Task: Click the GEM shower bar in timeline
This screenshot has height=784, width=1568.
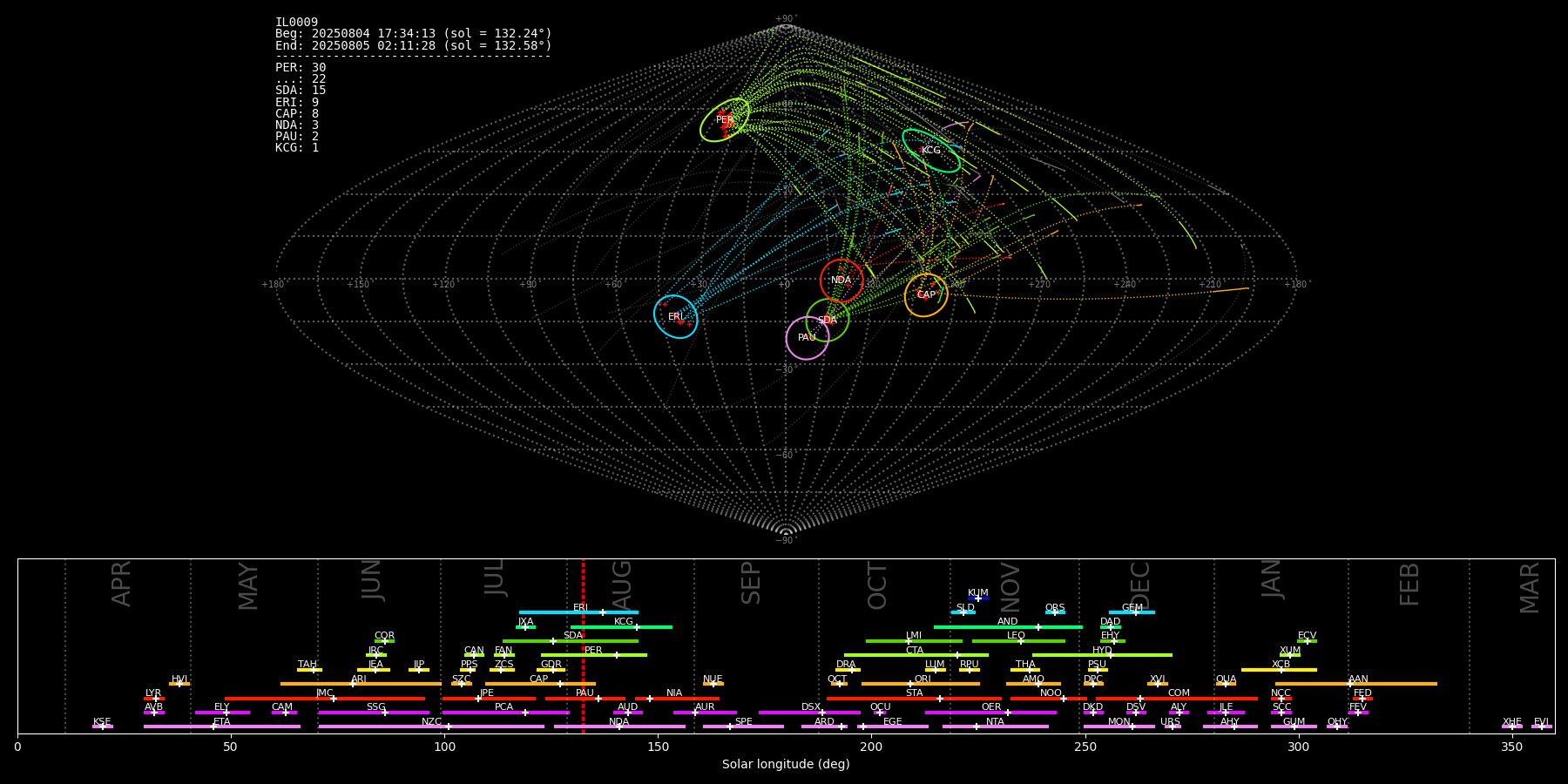Action: point(1132,612)
